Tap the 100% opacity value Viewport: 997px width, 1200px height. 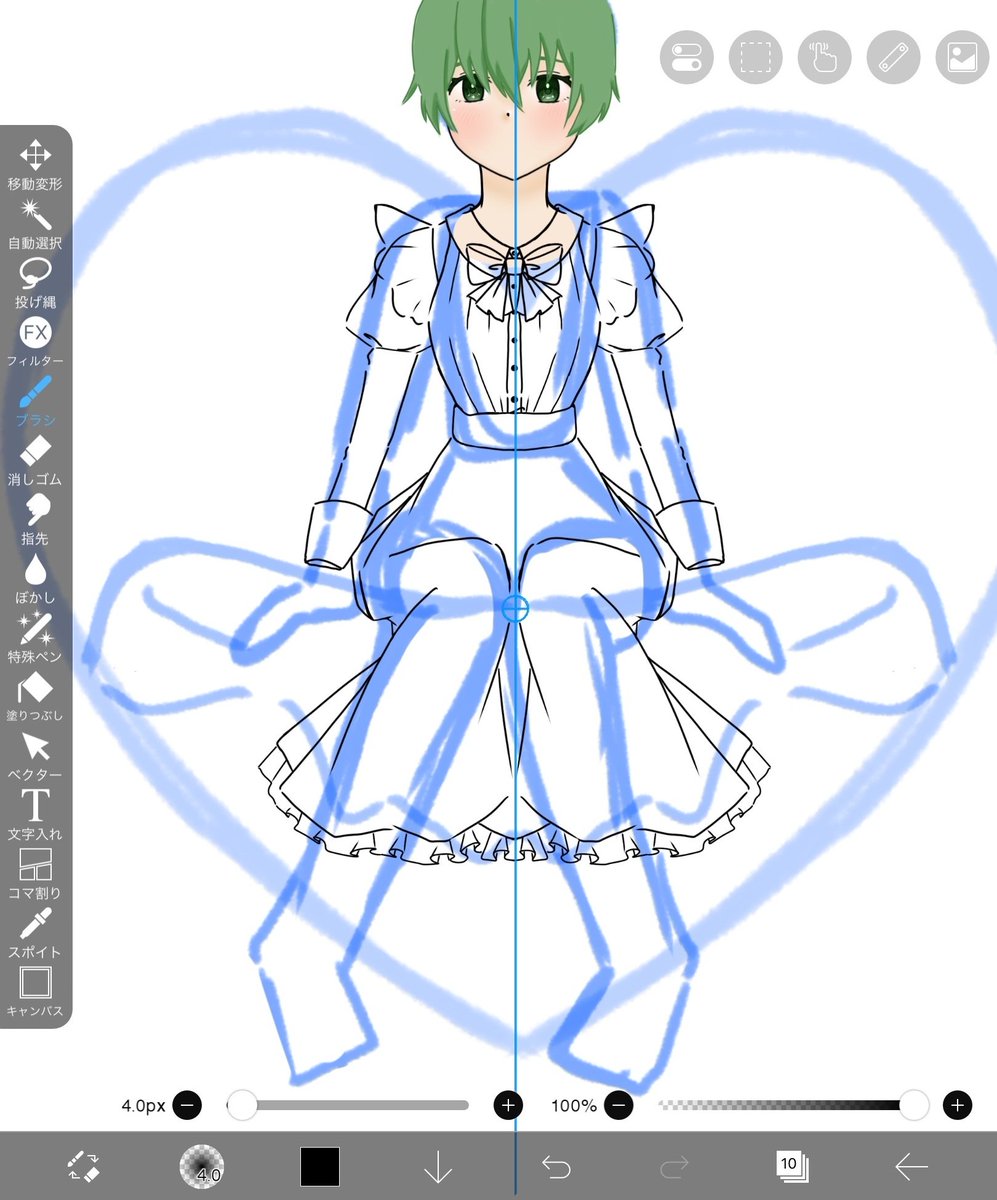(574, 1105)
